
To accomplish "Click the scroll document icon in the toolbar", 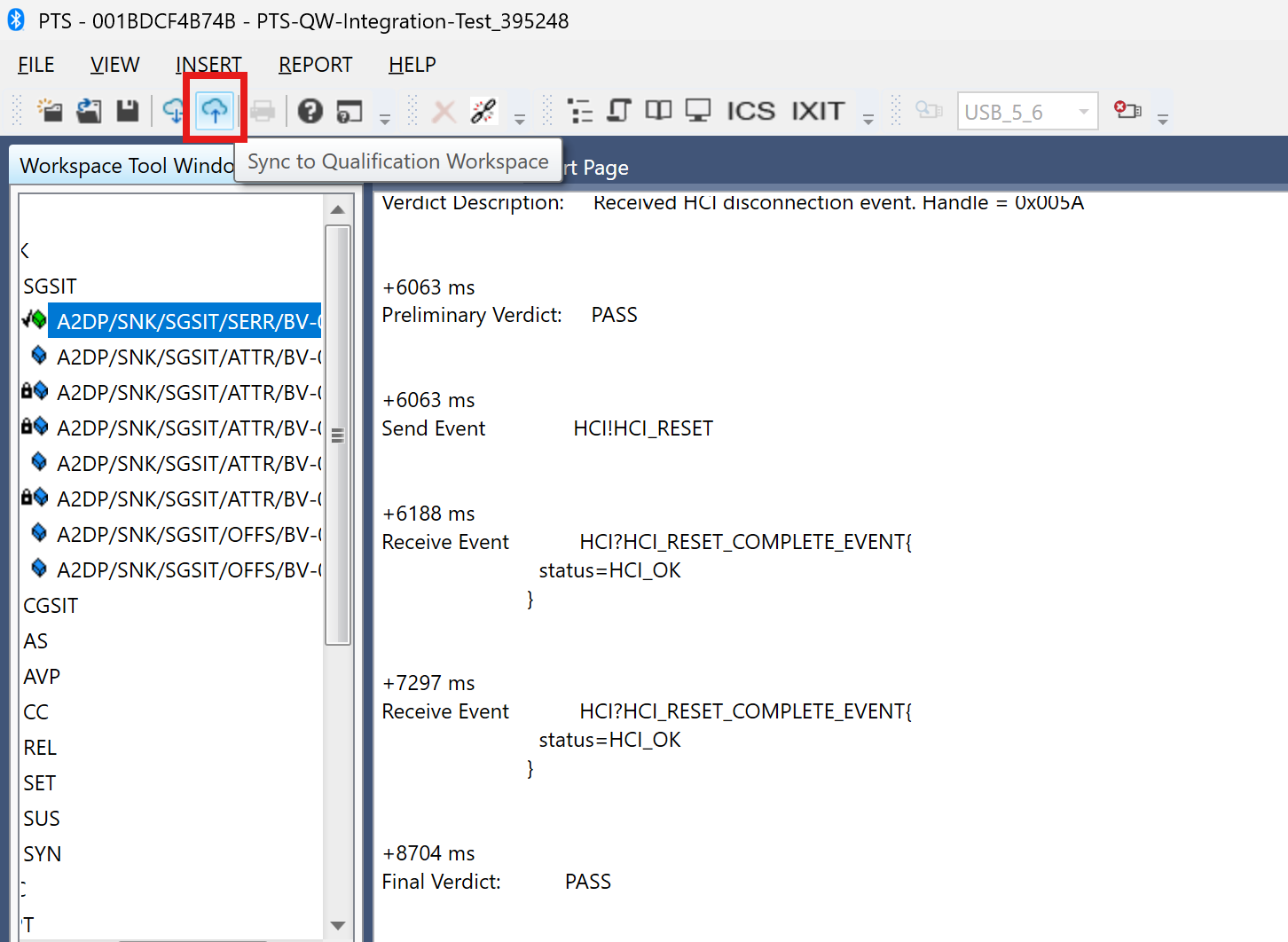I will tap(618, 111).
